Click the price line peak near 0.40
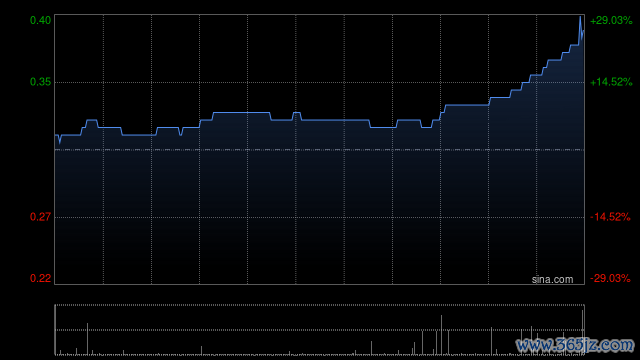This screenshot has width=640, height=360. (x=580, y=18)
